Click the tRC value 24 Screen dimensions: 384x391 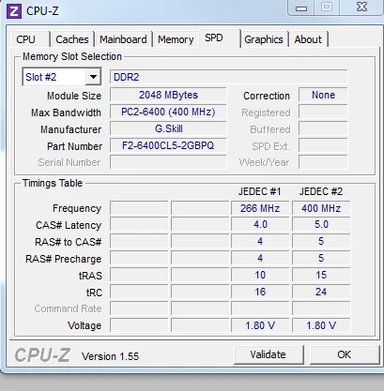(x=321, y=292)
